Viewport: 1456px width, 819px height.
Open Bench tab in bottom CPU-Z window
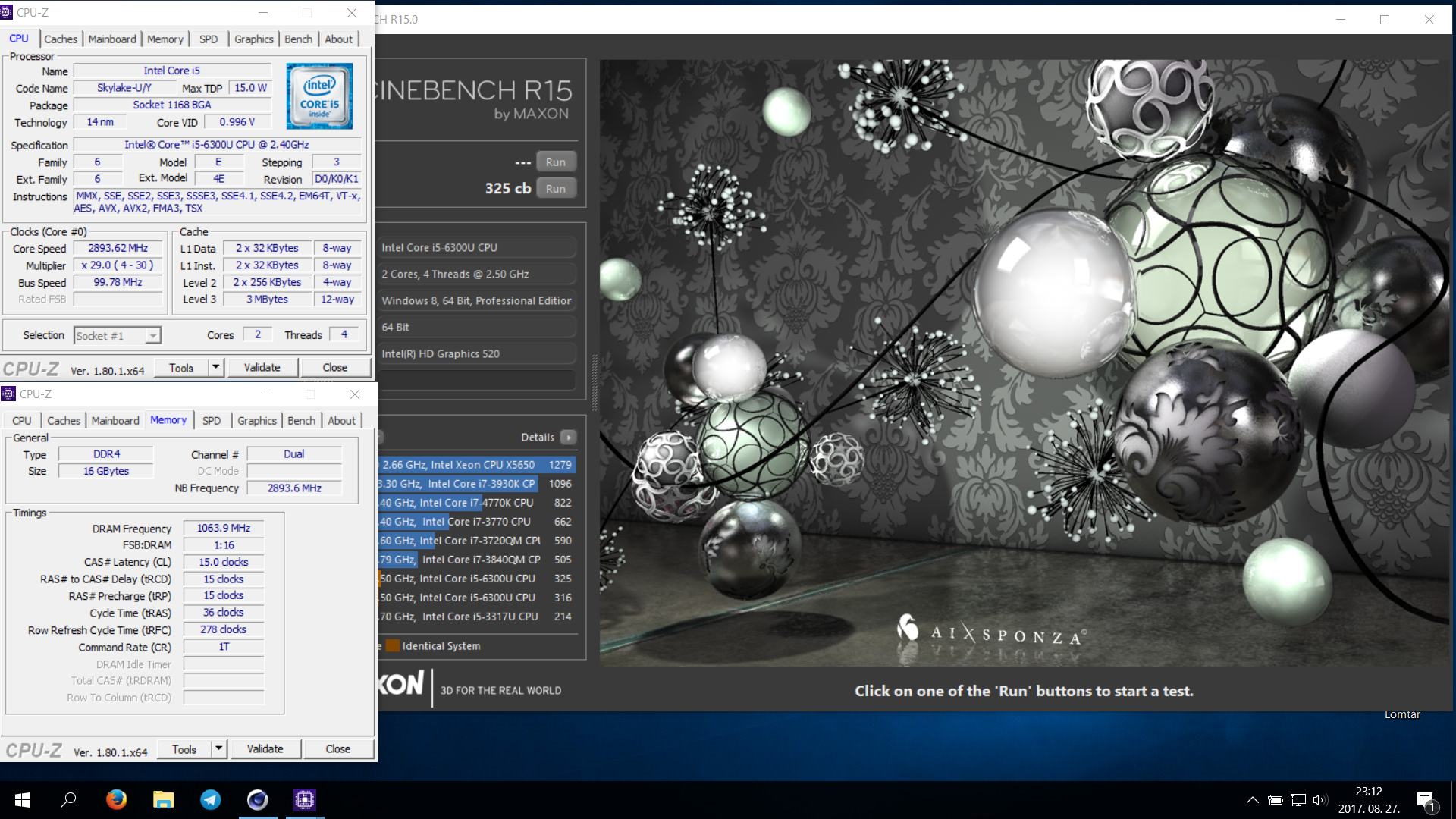pyautogui.click(x=302, y=420)
